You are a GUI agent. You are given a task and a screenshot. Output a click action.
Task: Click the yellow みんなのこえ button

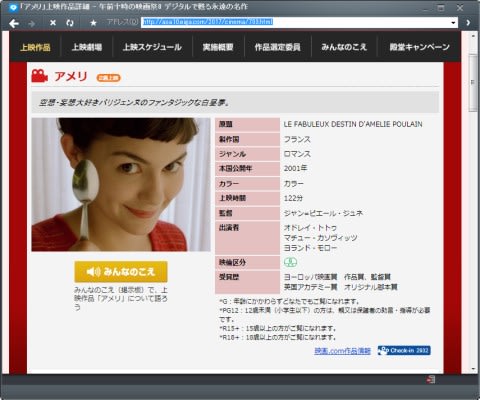pyautogui.click(x=121, y=272)
